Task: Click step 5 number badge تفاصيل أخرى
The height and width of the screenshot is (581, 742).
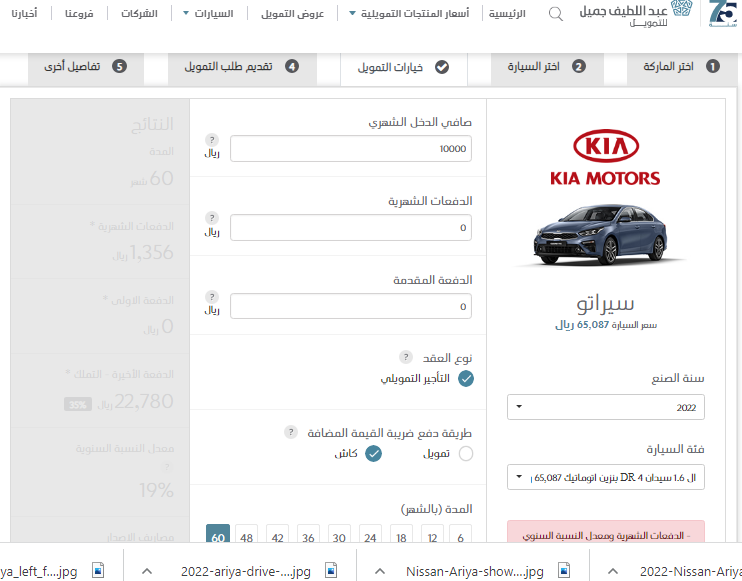Action: point(119,66)
